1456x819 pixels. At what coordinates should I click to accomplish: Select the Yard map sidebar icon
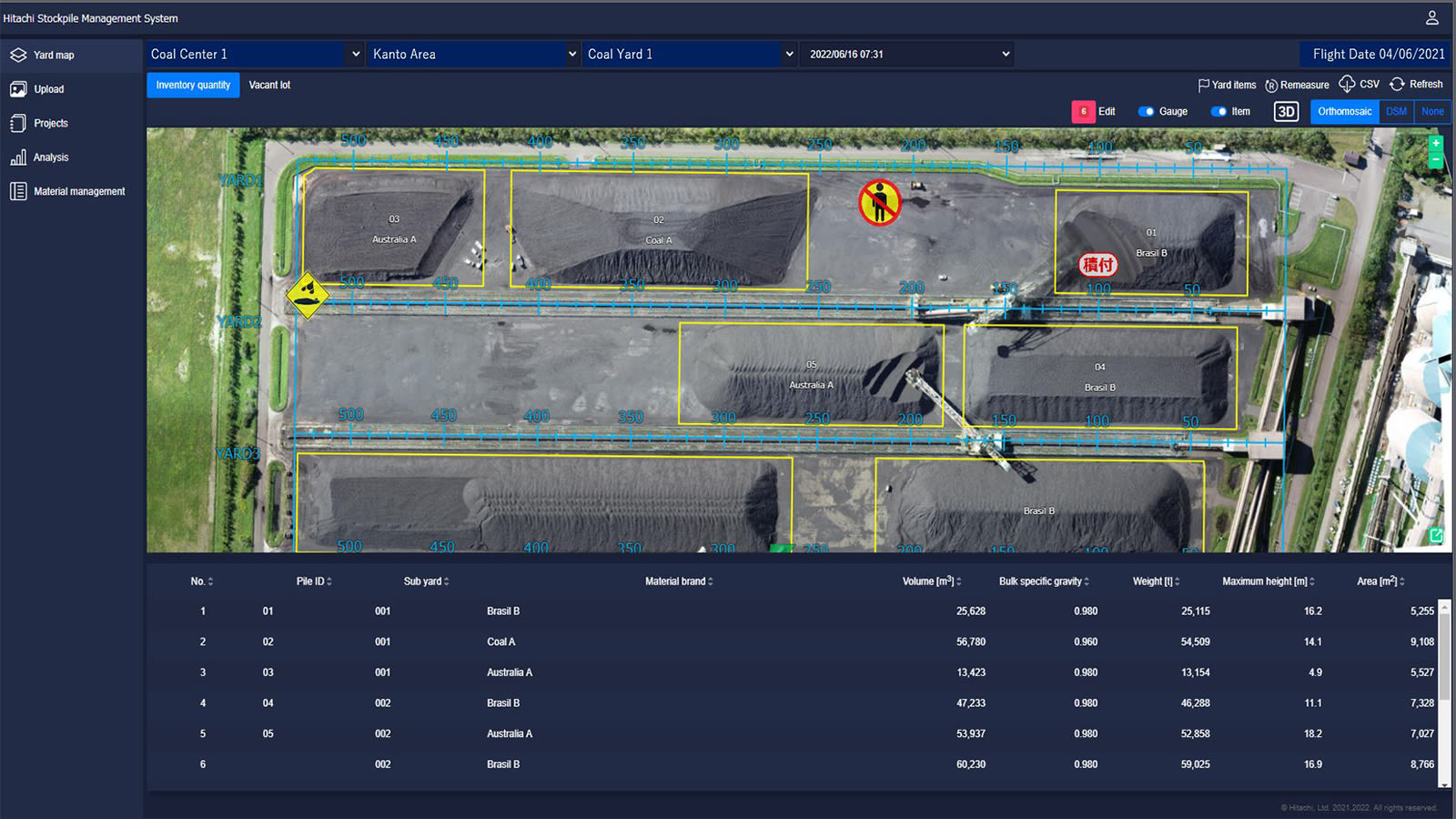click(x=18, y=55)
